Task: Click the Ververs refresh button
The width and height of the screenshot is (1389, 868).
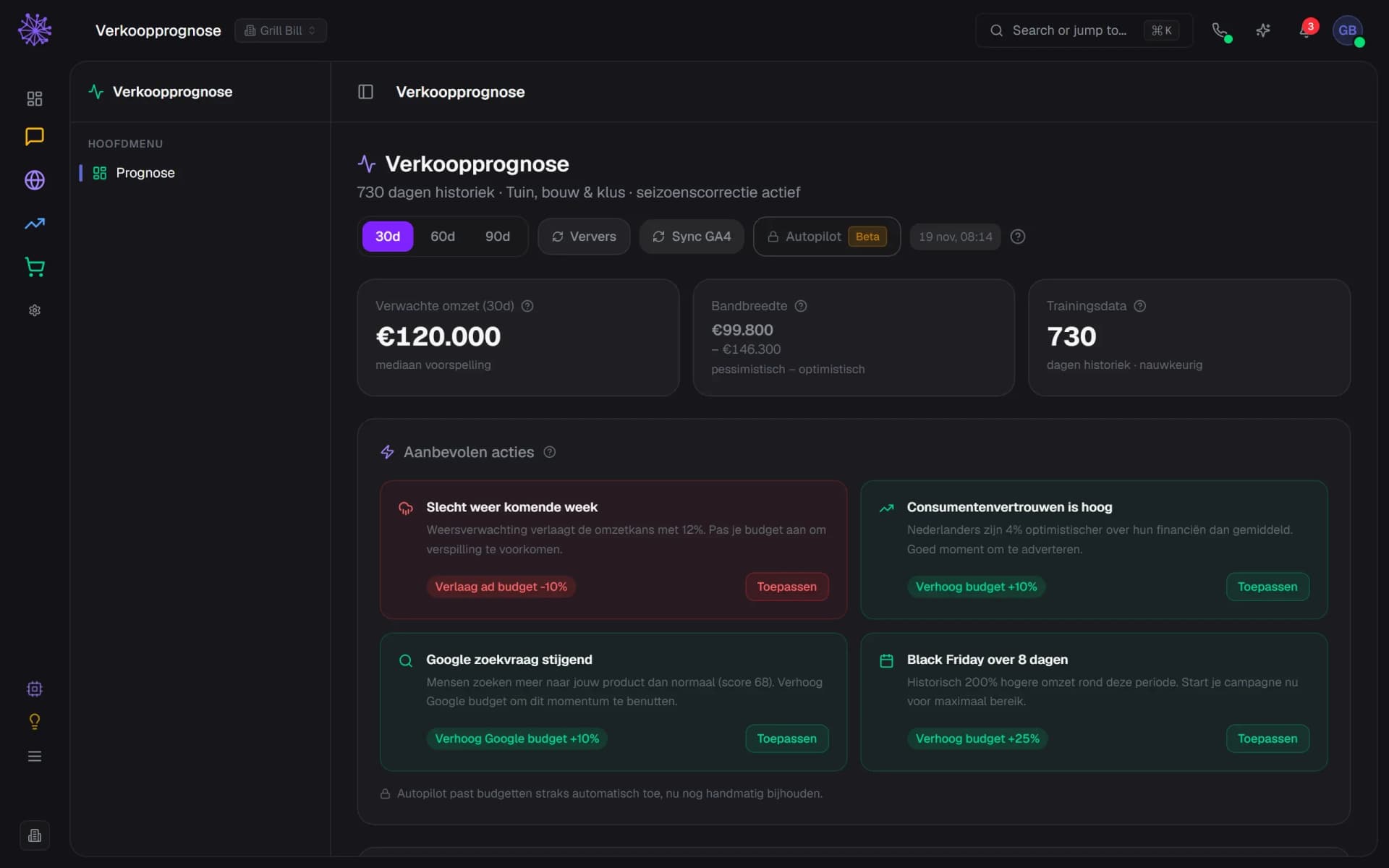Action: [584, 237]
